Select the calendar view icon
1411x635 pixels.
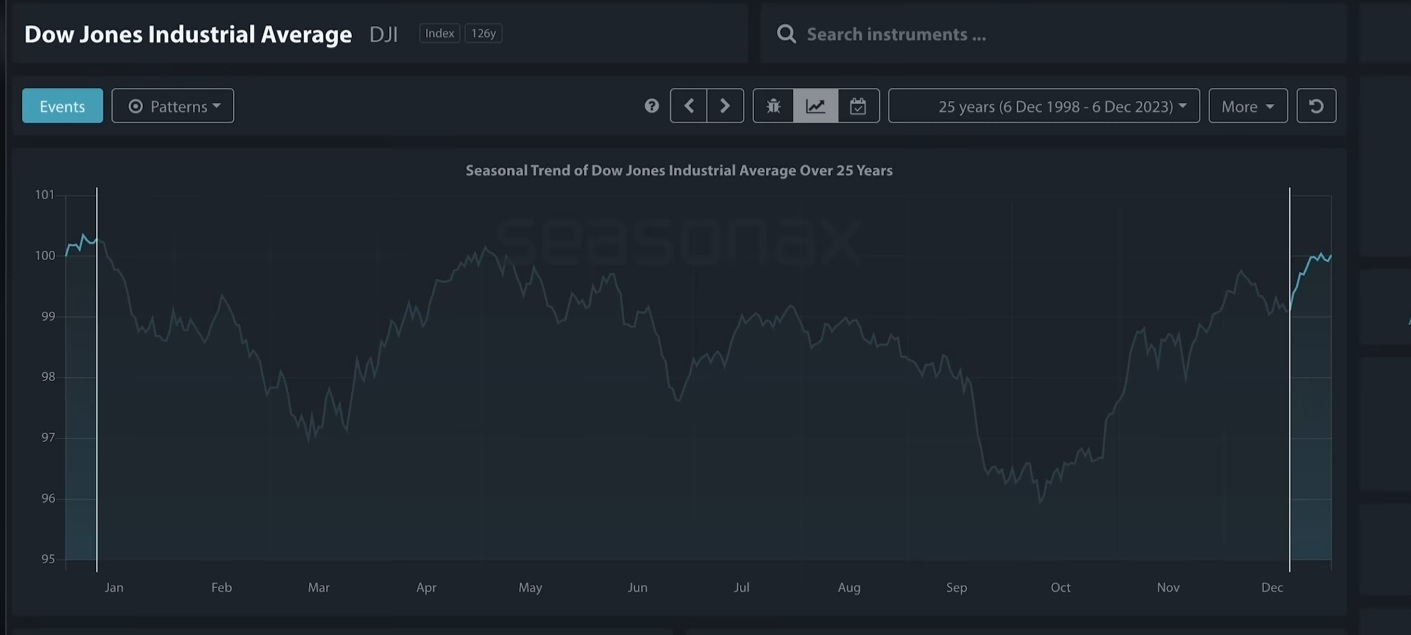click(x=858, y=106)
